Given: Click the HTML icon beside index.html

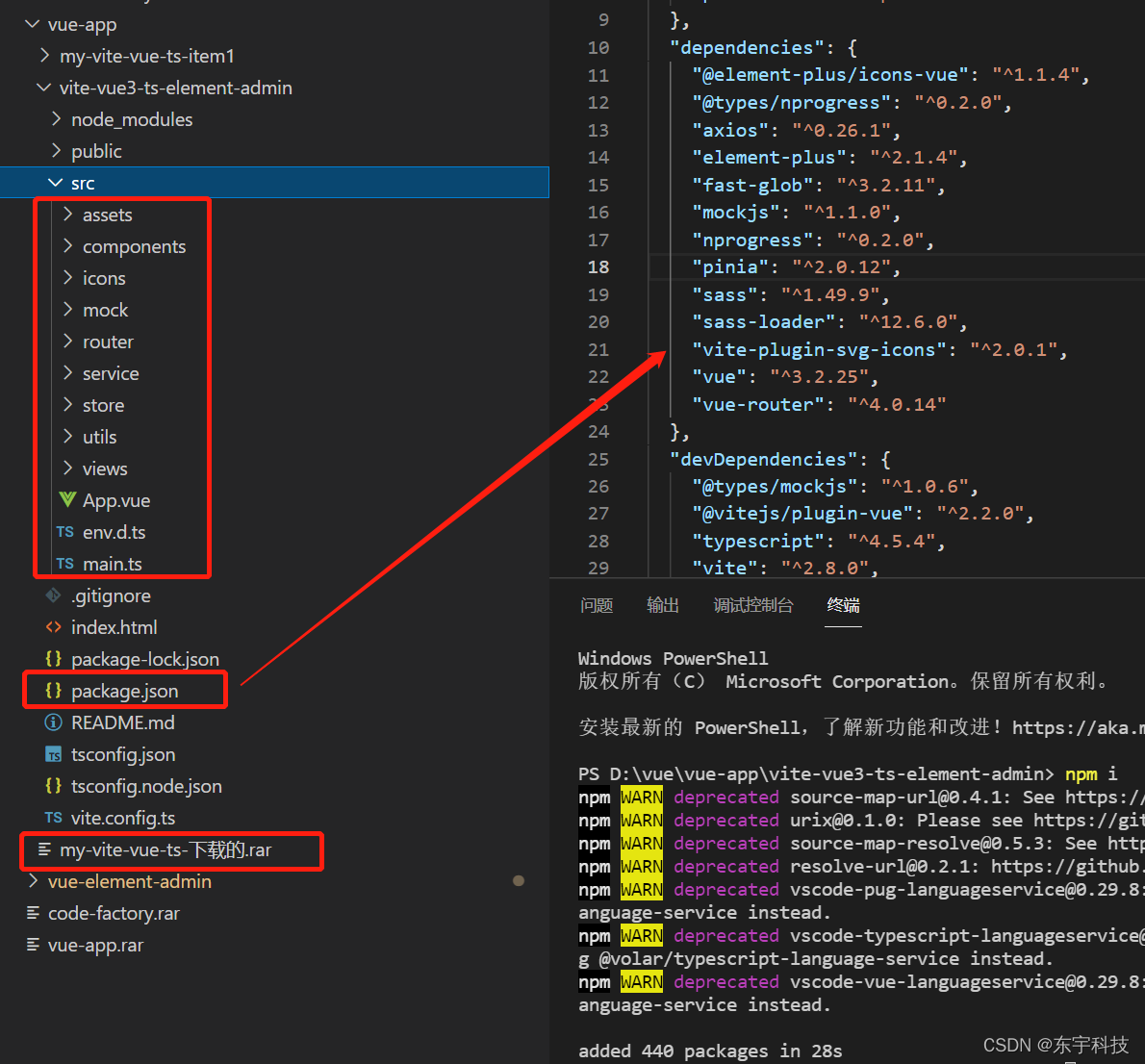Looking at the screenshot, I should (x=53, y=627).
